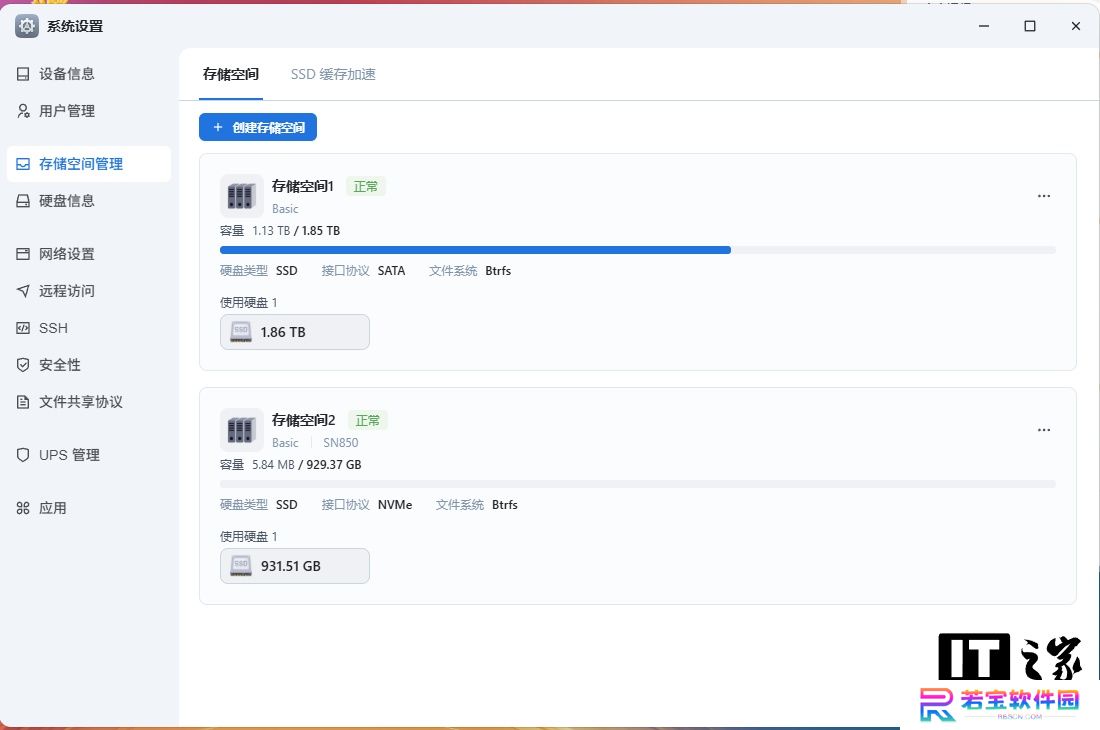Open 设备信息 in the sidebar
This screenshot has height=730, width=1100.
(x=88, y=74)
